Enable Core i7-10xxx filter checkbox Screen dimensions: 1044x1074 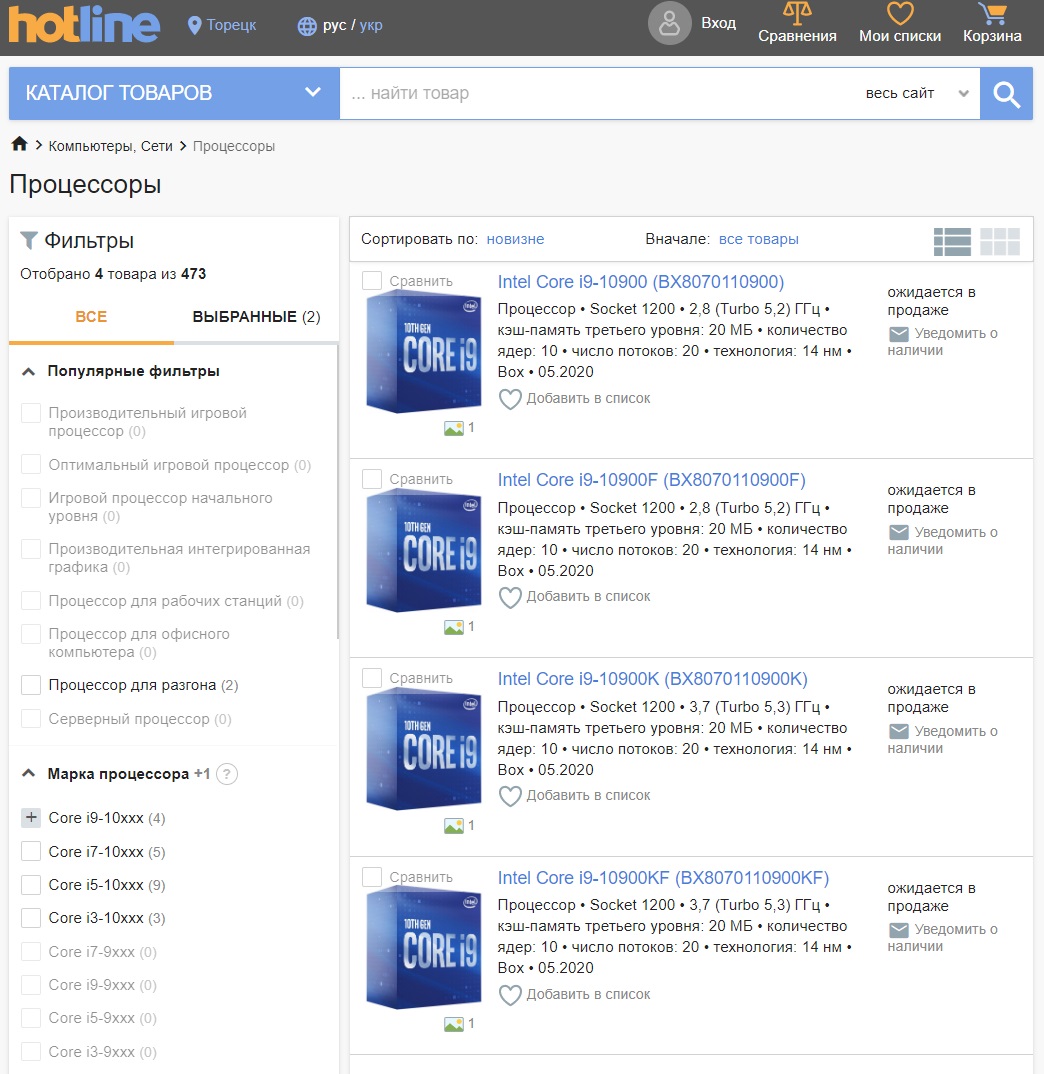click(31, 851)
